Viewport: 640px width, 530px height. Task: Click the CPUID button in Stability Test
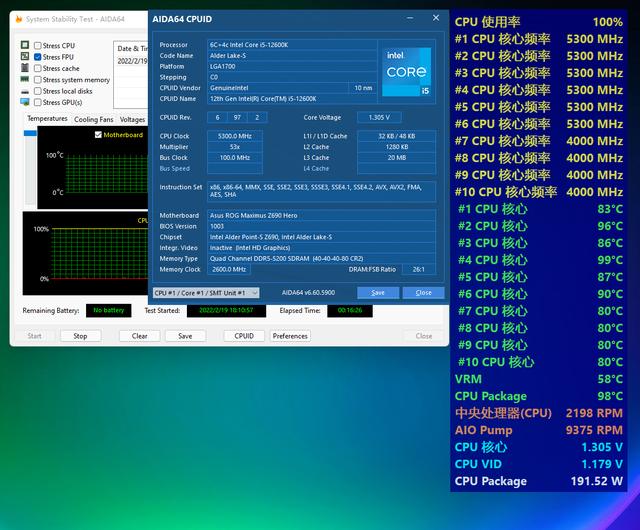click(244, 336)
